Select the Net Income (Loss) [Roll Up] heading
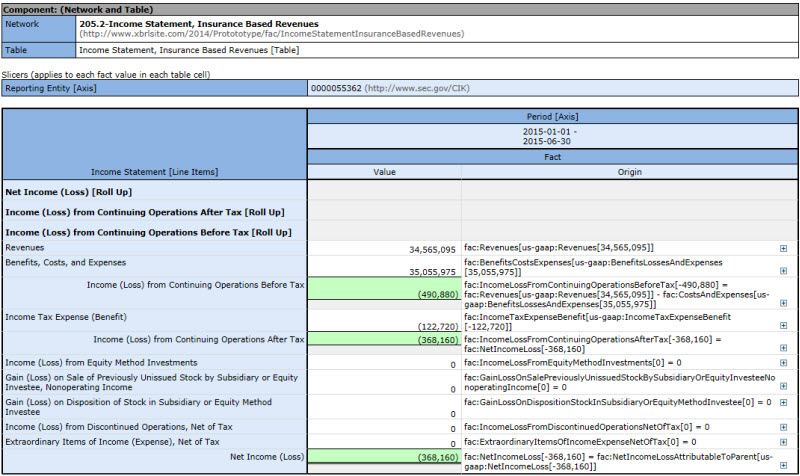Screen dimensions: 800x476 click(69, 192)
